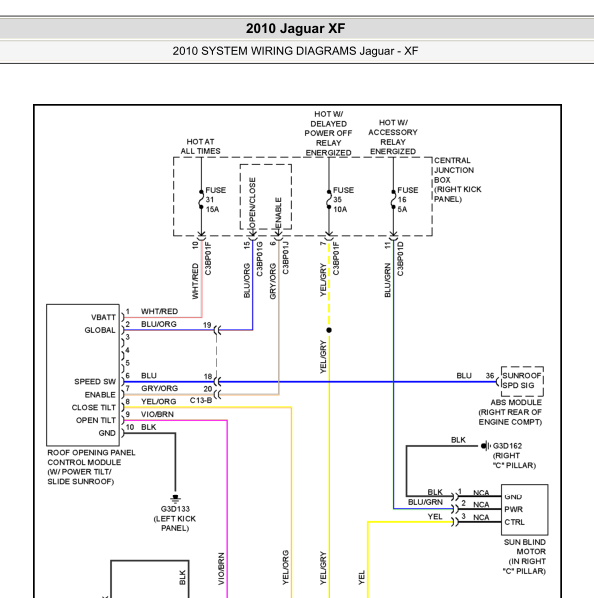Click the "CLOSE TILT" terminal label

(x=93, y=407)
